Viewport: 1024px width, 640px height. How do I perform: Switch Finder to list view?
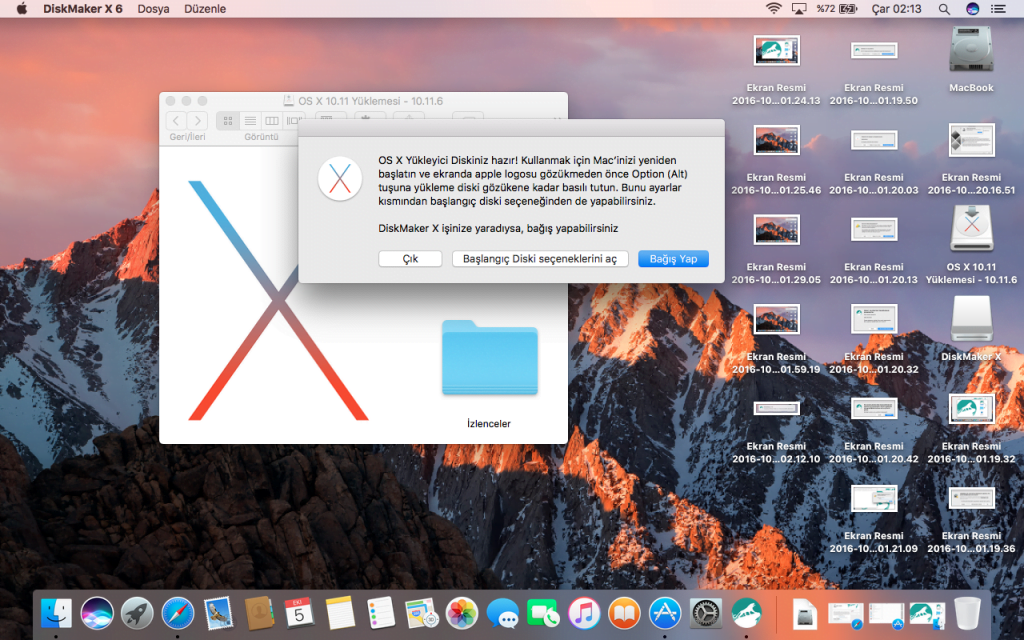point(250,121)
